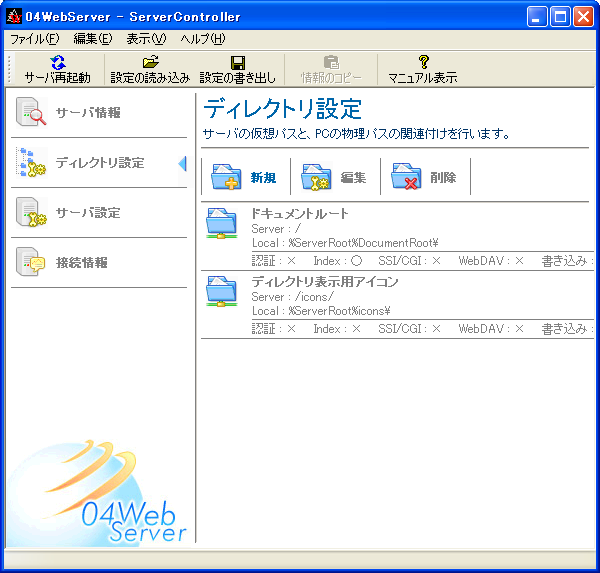Click 設定の書き出し floppy disk icon
Viewport: 600px width, 573px height.
point(238,62)
